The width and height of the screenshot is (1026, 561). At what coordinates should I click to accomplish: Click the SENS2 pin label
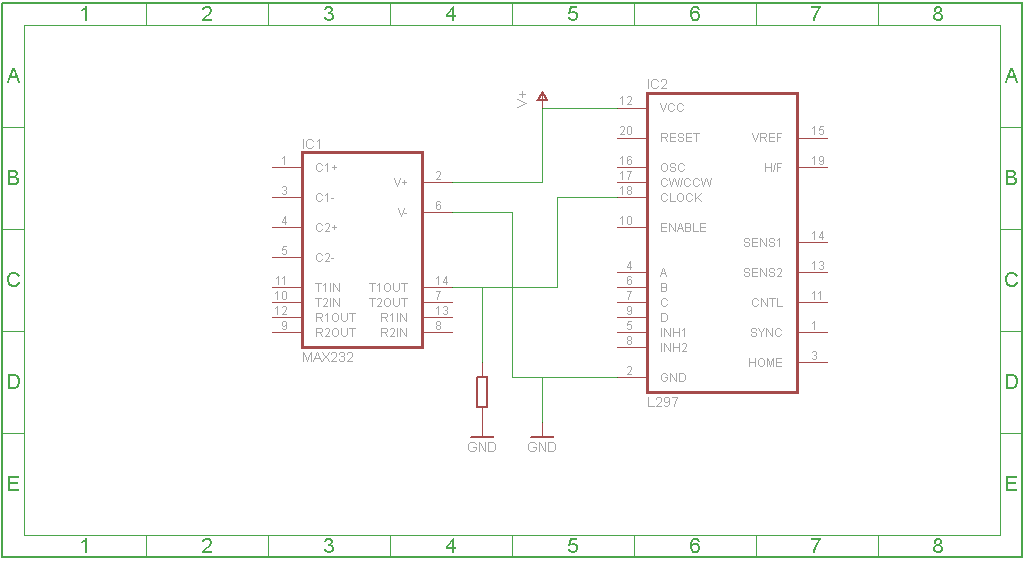pyautogui.click(x=762, y=273)
